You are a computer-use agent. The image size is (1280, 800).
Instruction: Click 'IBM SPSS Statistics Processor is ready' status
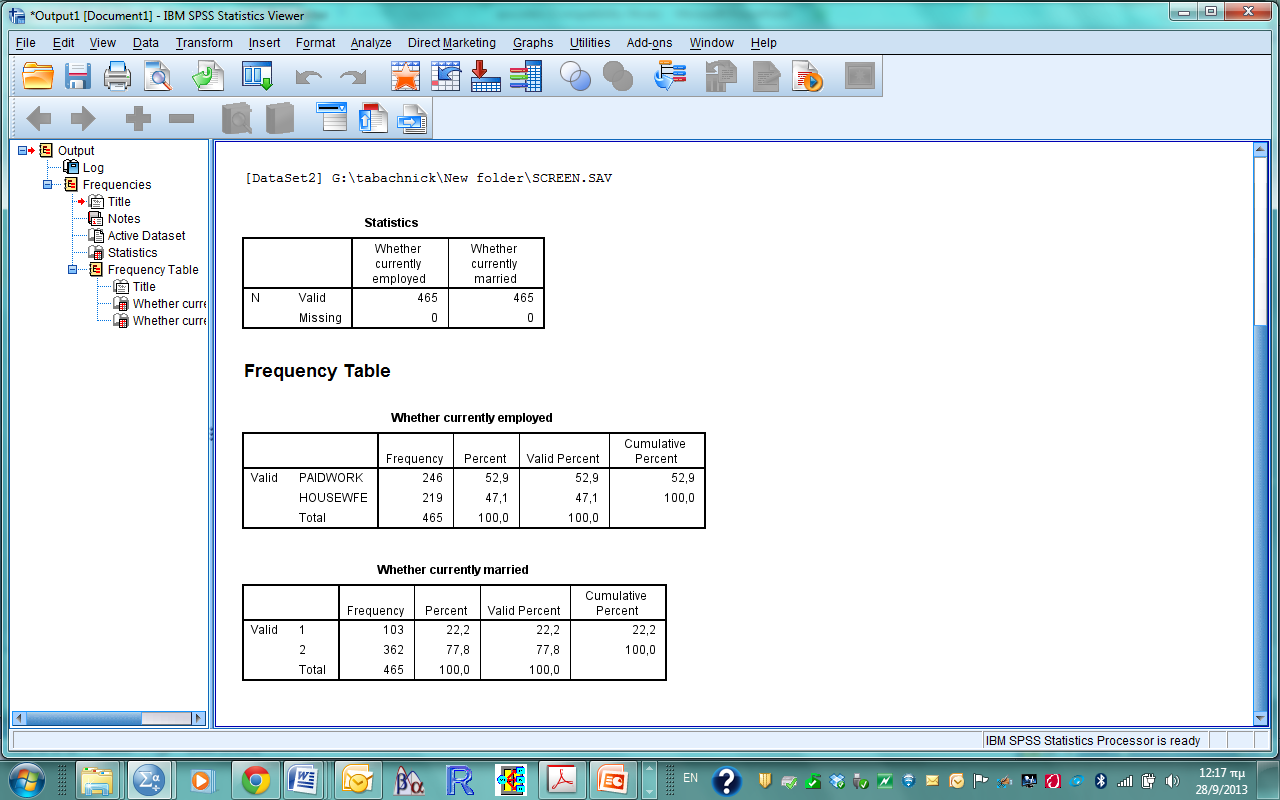tap(1093, 741)
